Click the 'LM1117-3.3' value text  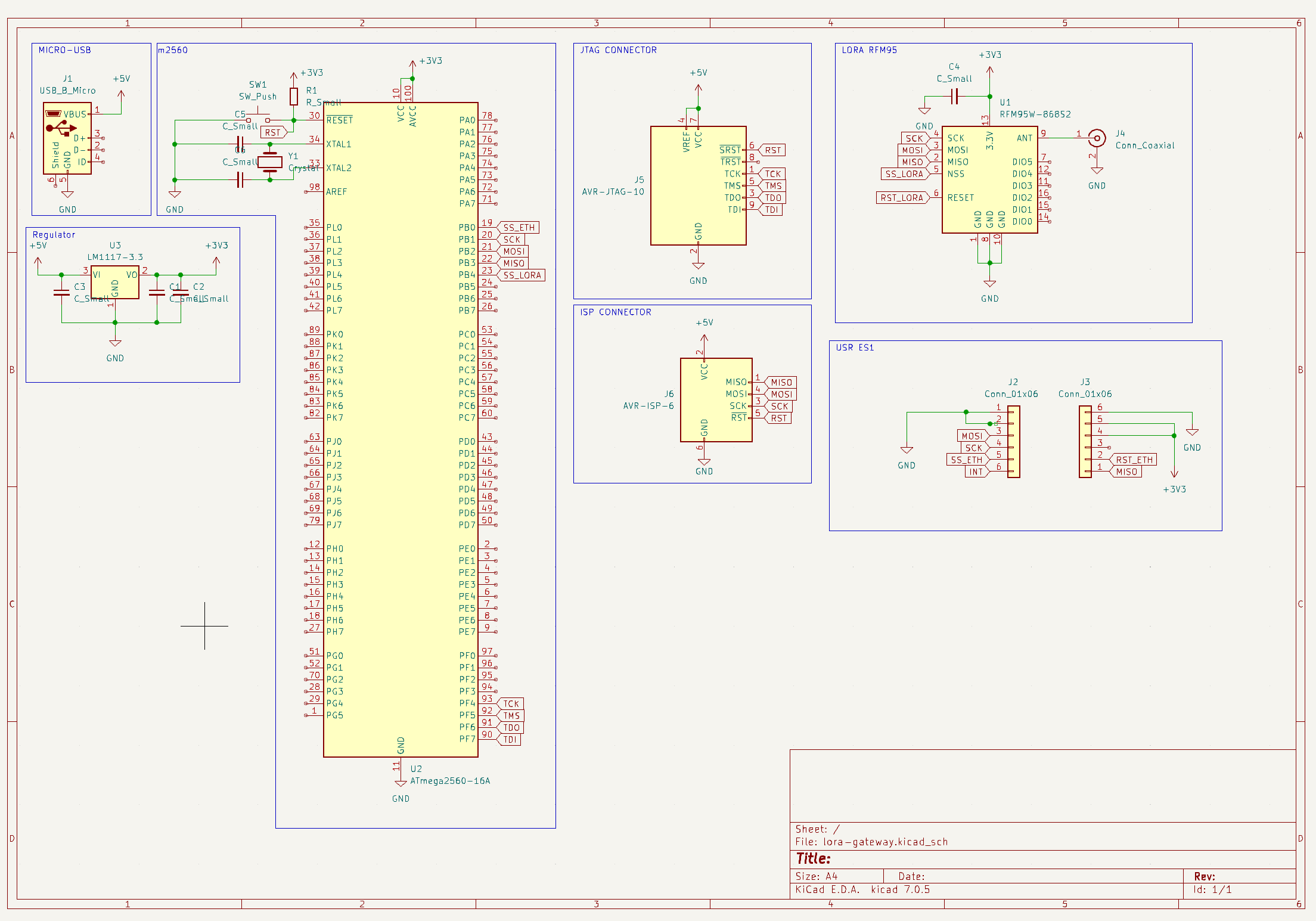(x=115, y=258)
